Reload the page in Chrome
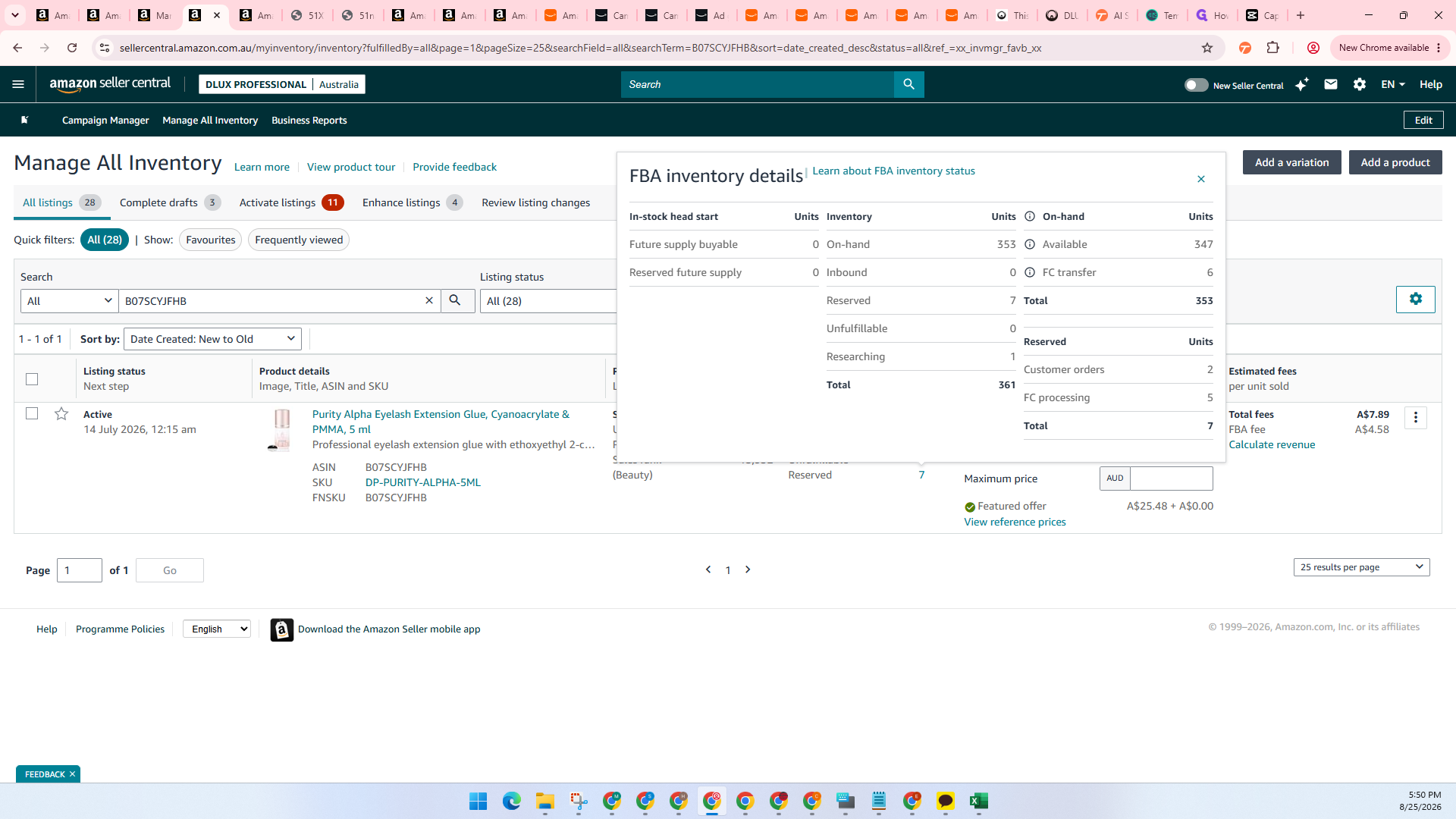The image size is (1456, 819). (x=72, y=48)
